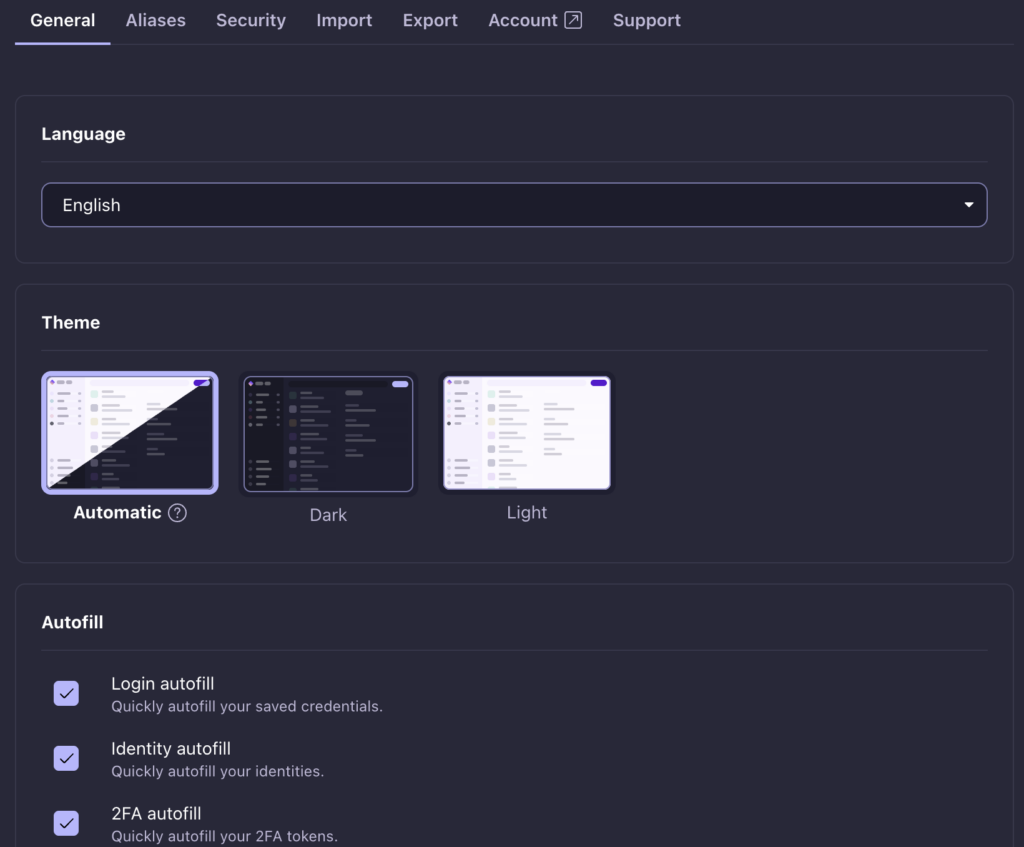Uncheck the Login autofill checkbox
1024x847 pixels.
click(x=66, y=694)
